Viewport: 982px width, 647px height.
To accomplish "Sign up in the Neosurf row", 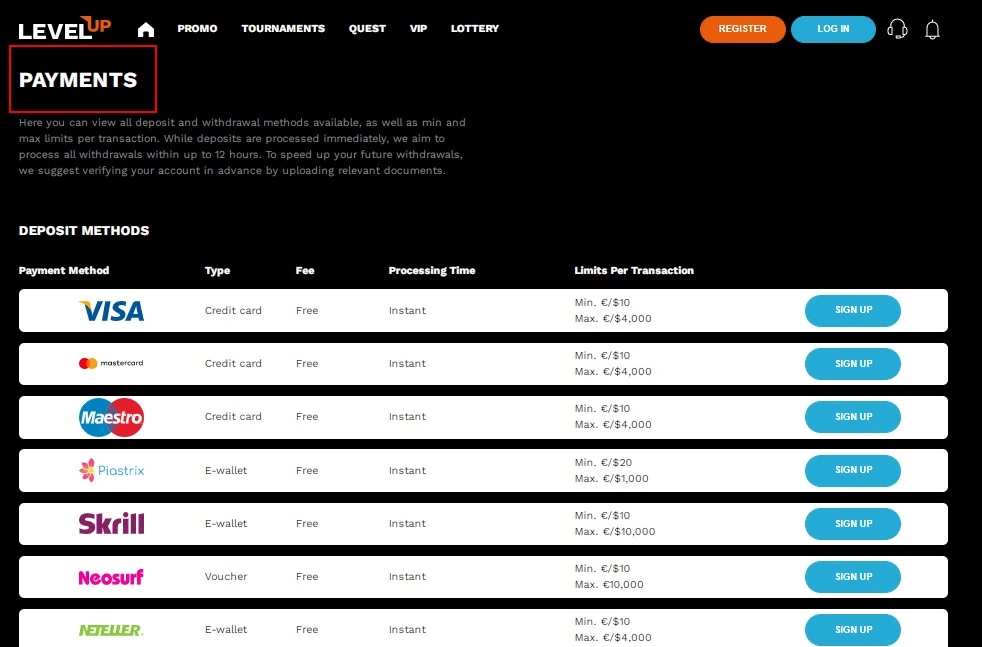I will pyautogui.click(x=853, y=577).
